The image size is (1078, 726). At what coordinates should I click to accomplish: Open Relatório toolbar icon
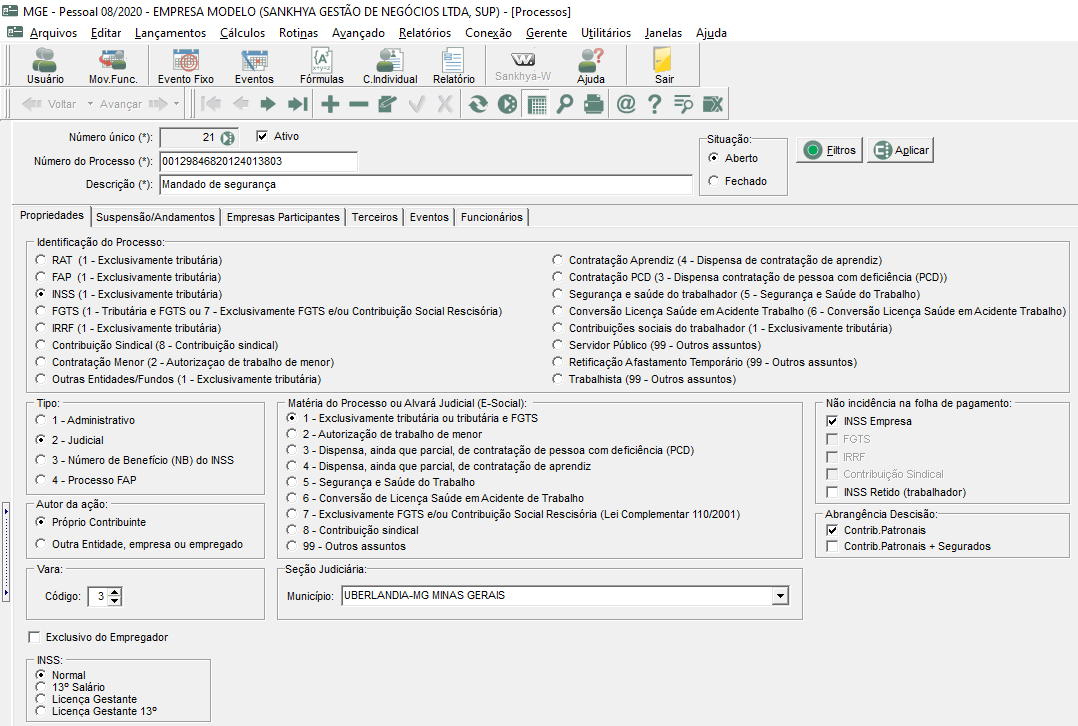tap(454, 66)
